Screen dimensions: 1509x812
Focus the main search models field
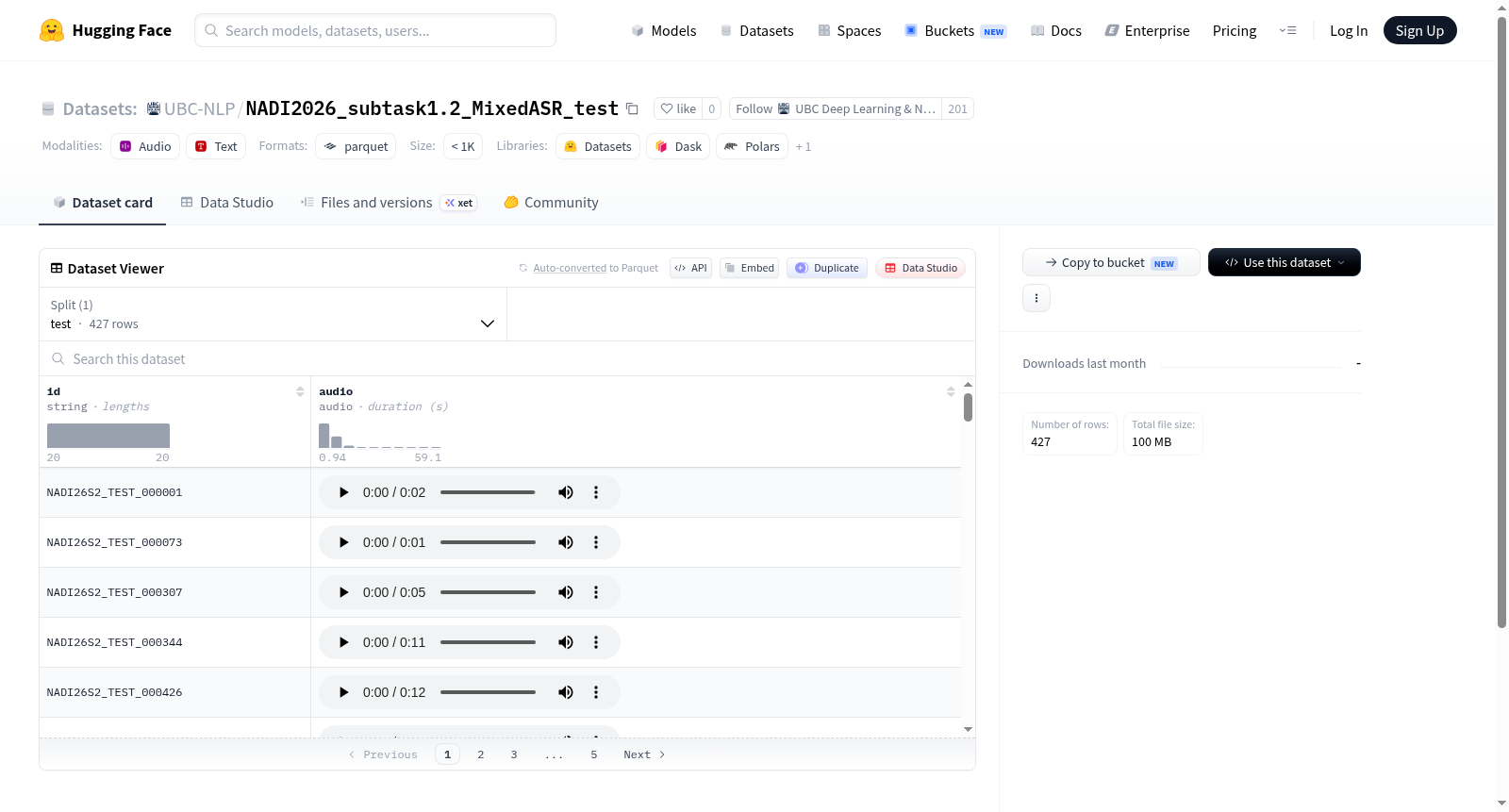point(375,30)
